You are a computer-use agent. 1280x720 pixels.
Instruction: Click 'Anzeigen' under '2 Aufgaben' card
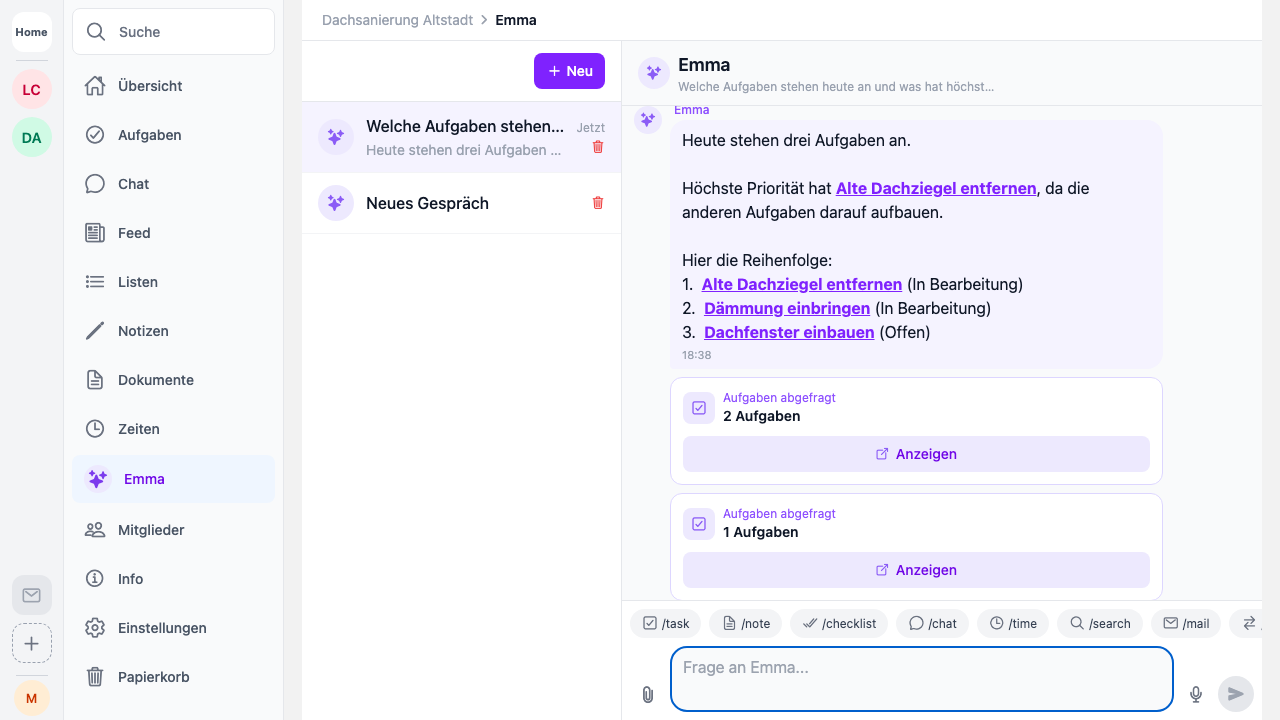click(916, 454)
